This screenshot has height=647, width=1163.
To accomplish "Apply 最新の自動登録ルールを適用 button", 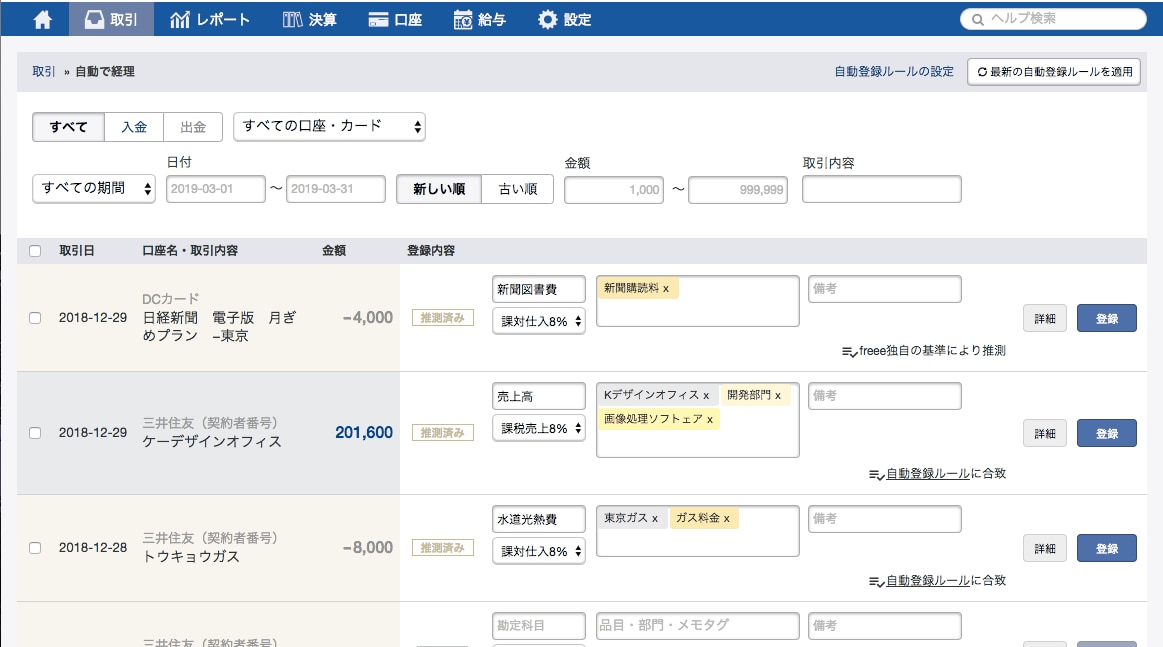I will tap(1054, 72).
